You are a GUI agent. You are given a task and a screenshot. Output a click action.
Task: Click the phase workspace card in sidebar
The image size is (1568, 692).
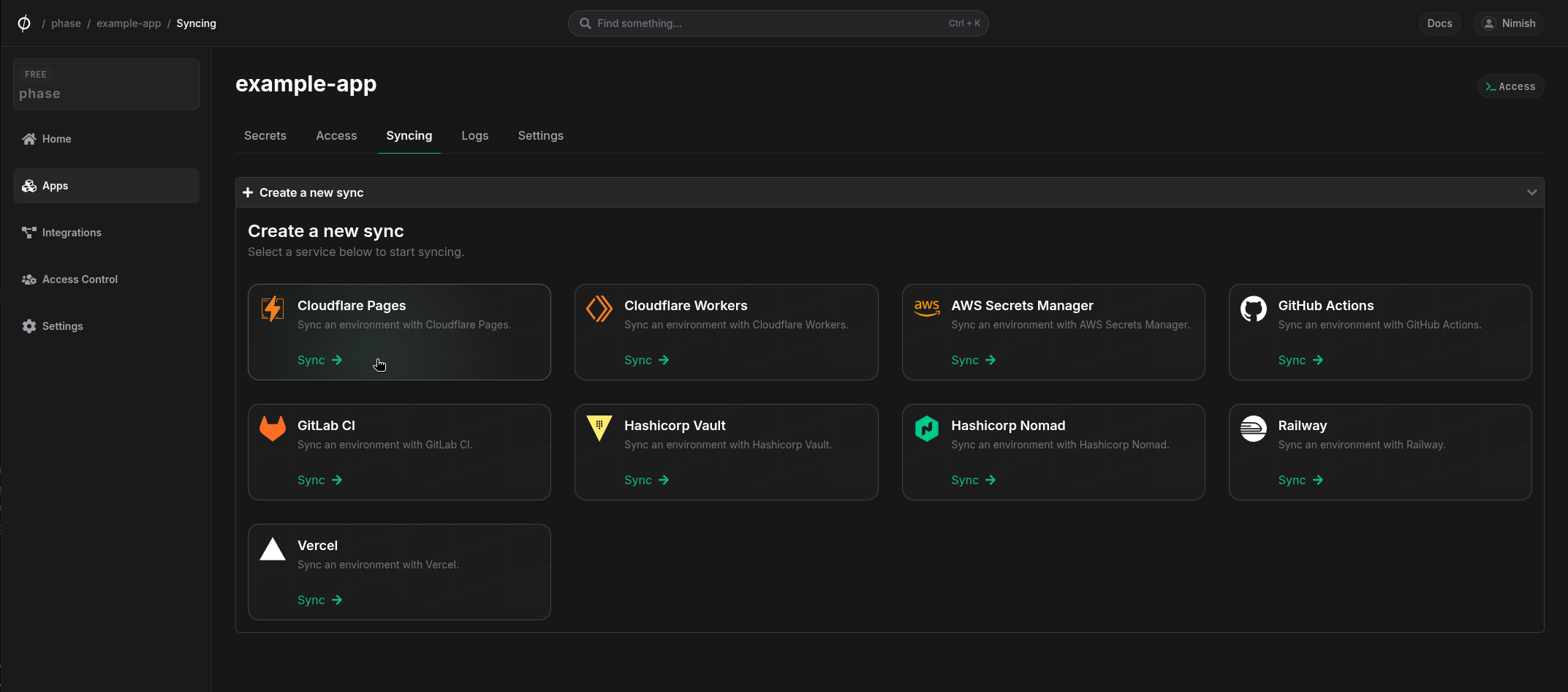106,83
